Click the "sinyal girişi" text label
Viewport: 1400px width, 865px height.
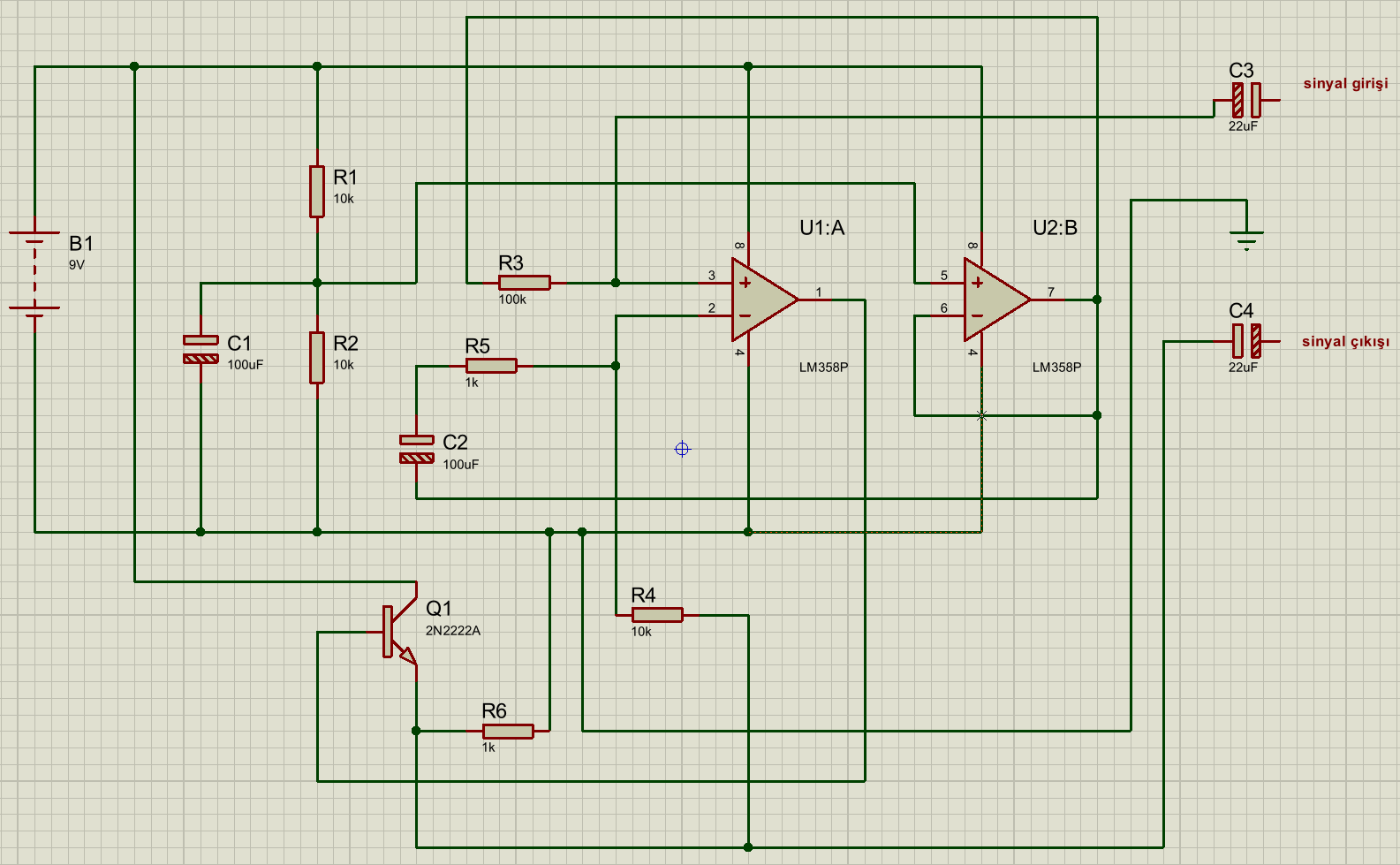tap(1345, 84)
